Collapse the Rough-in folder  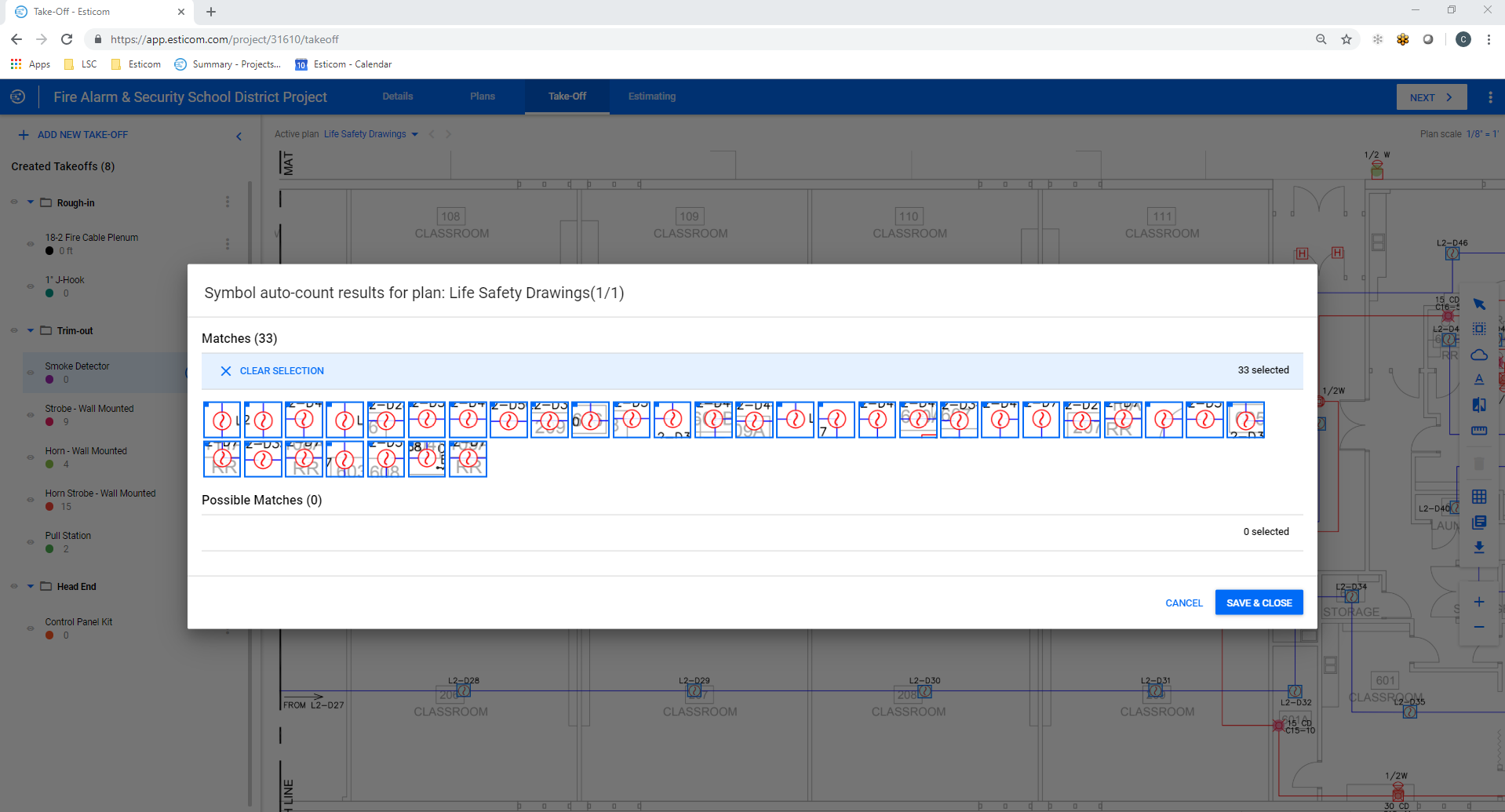point(31,202)
